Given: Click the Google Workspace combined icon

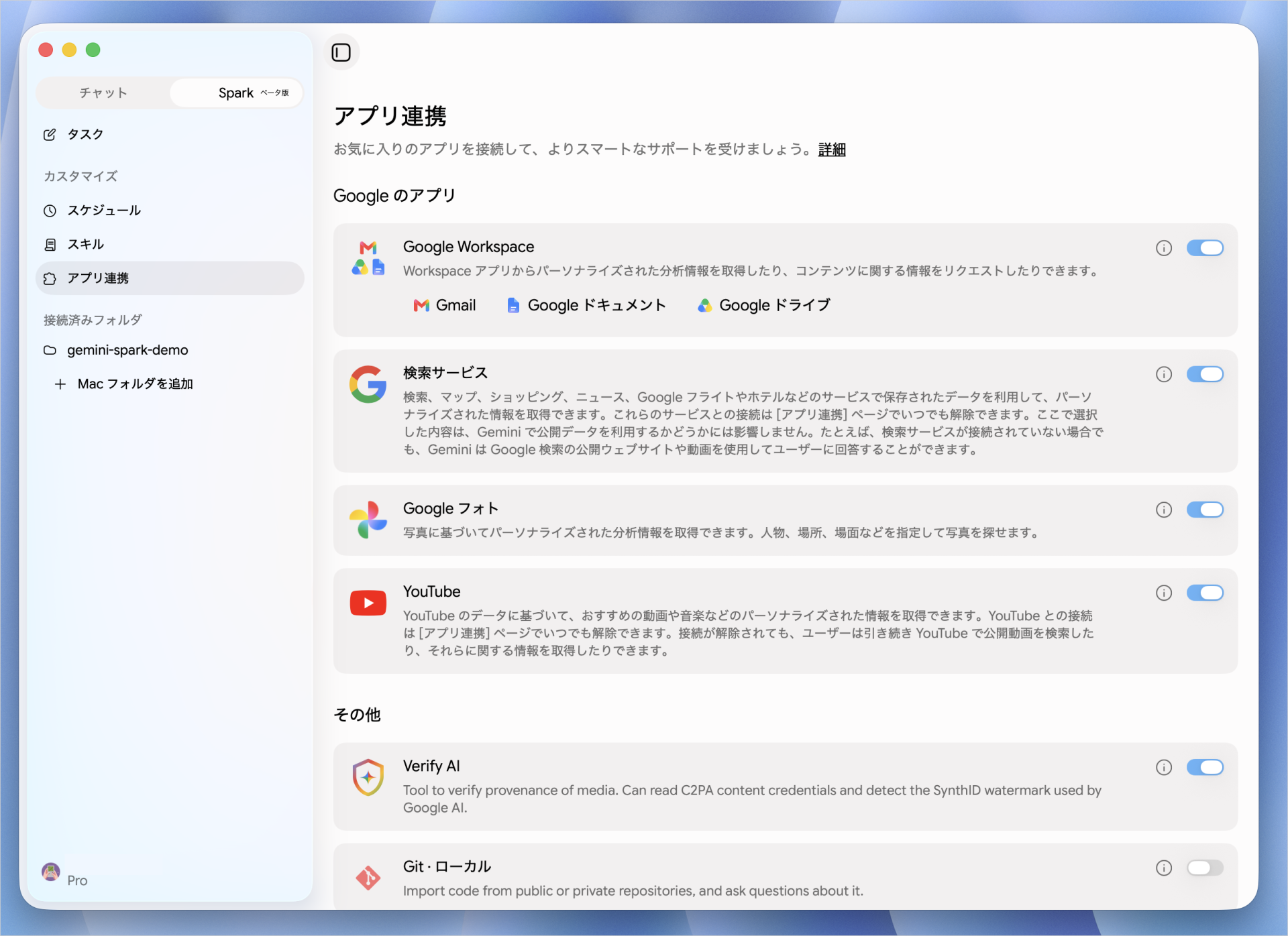Looking at the screenshot, I should (368, 258).
